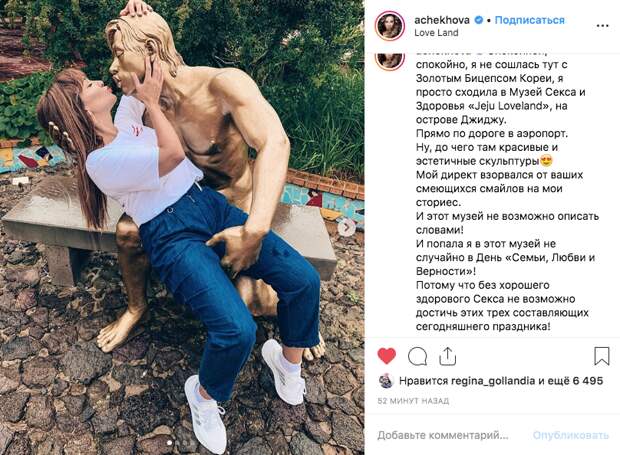Post the comment with Опубликовать
The image size is (620, 455).
pos(571,435)
